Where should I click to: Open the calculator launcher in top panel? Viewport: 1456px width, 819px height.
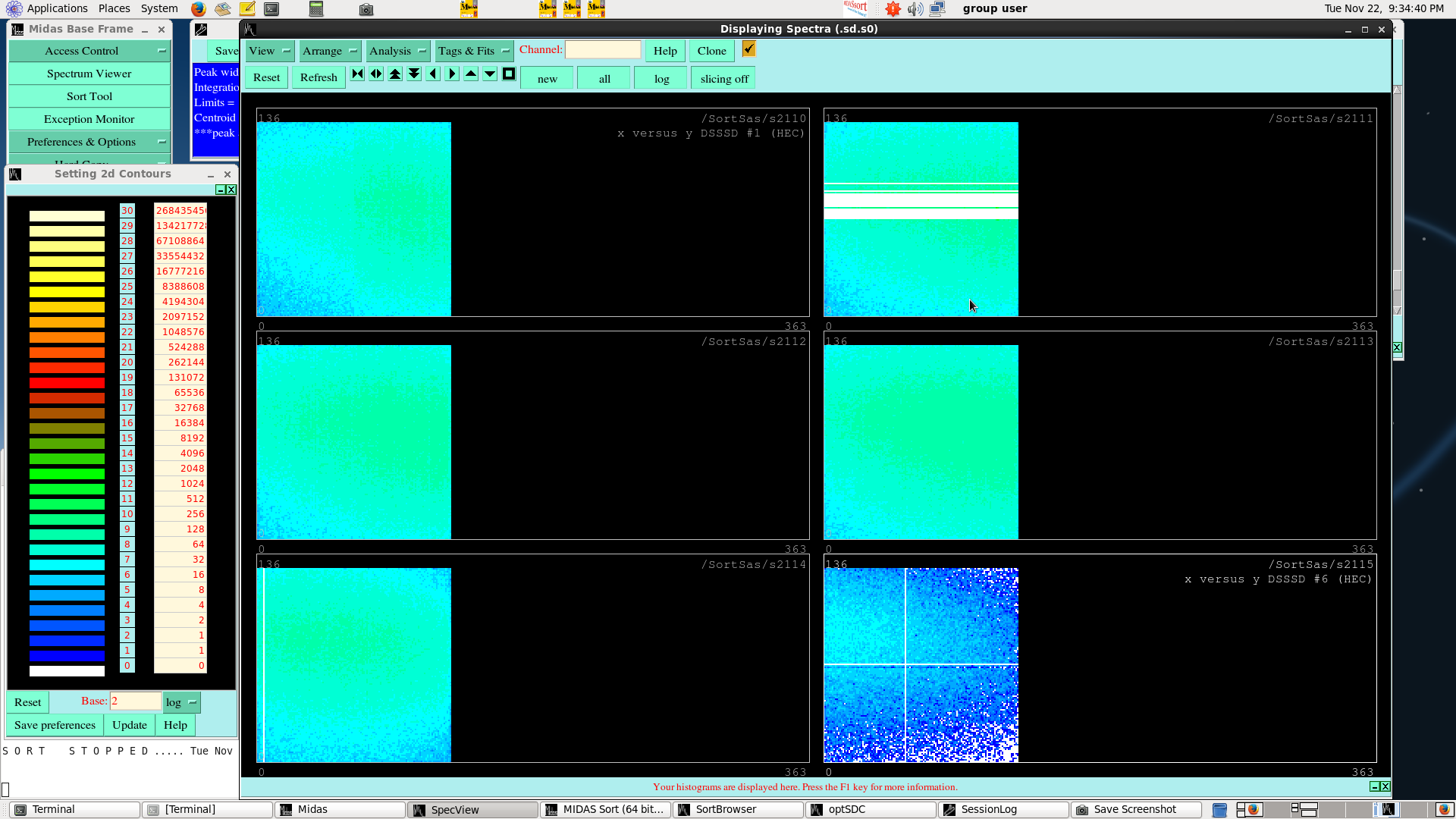tap(316, 9)
